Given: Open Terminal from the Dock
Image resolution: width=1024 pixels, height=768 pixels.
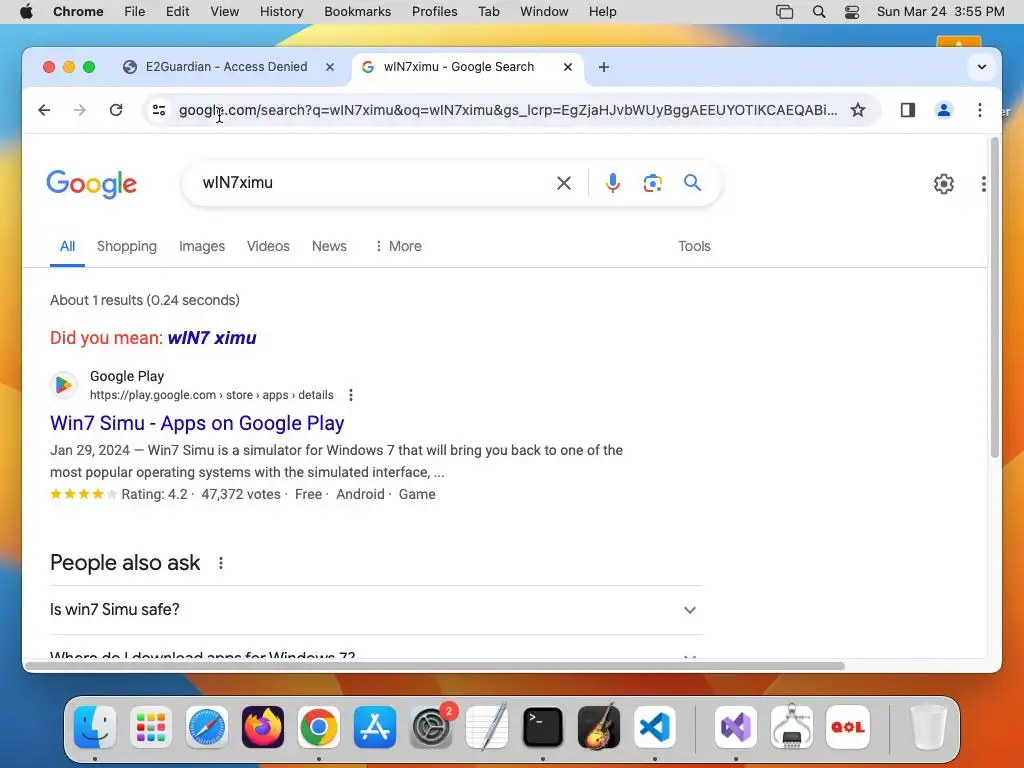Looking at the screenshot, I should click(543, 727).
